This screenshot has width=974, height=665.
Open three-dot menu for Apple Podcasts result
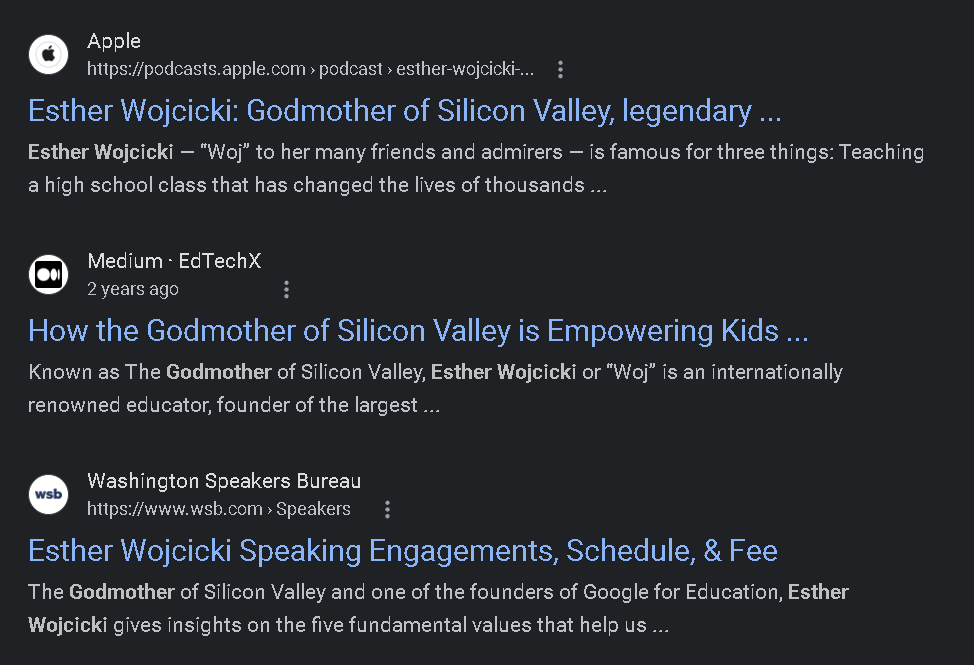560,70
